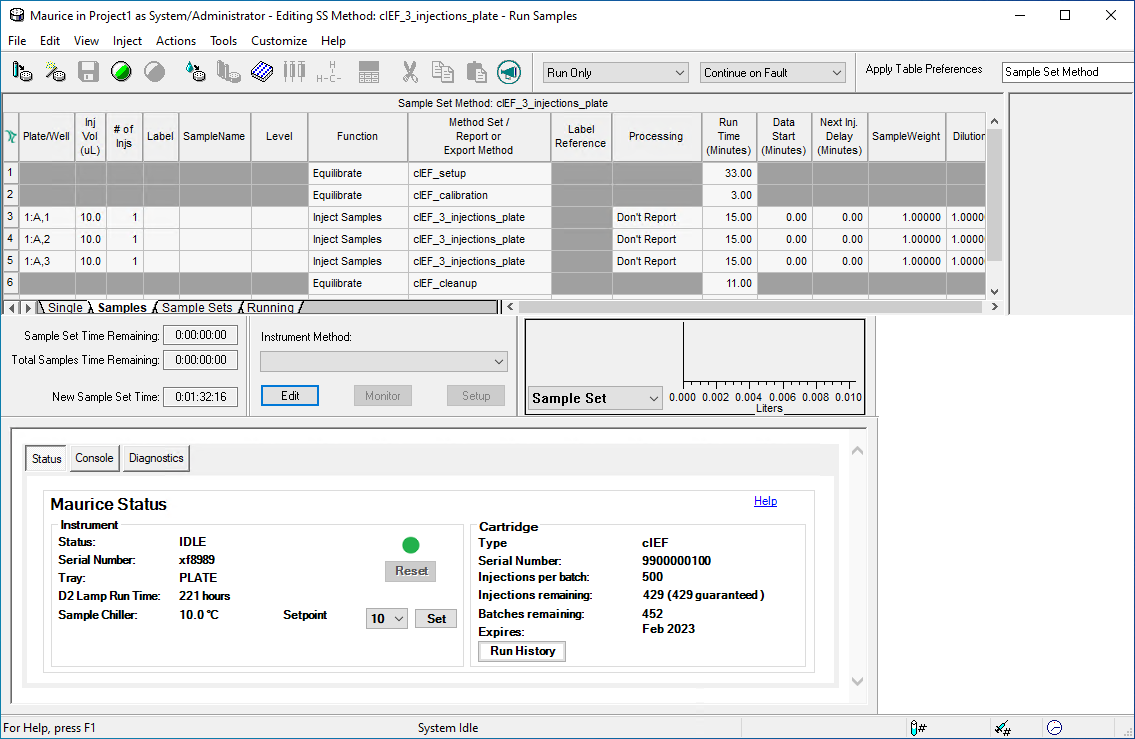Open the Setpoint temperature 10 dropdown
The width and height of the screenshot is (1135, 739).
pyautogui.click(x=387, y=618)
